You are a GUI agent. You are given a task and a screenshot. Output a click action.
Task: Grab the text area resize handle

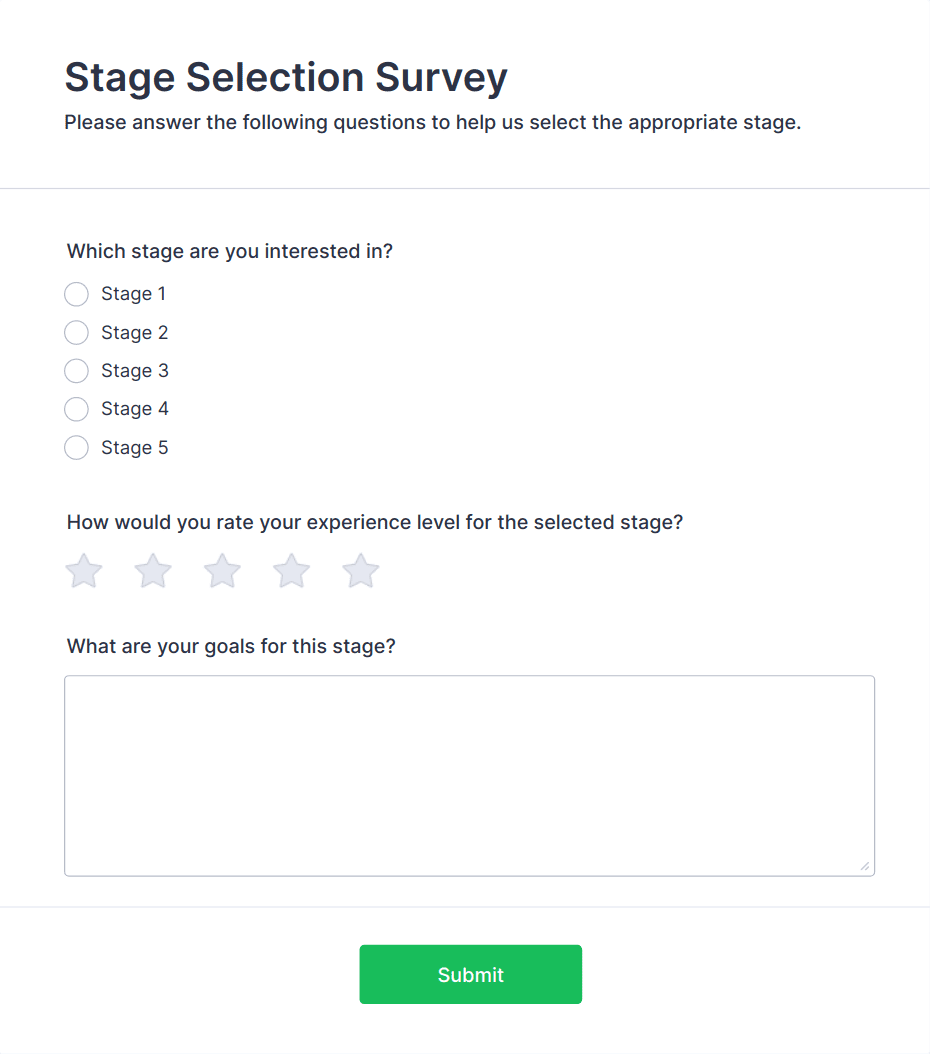coord(865,867)
